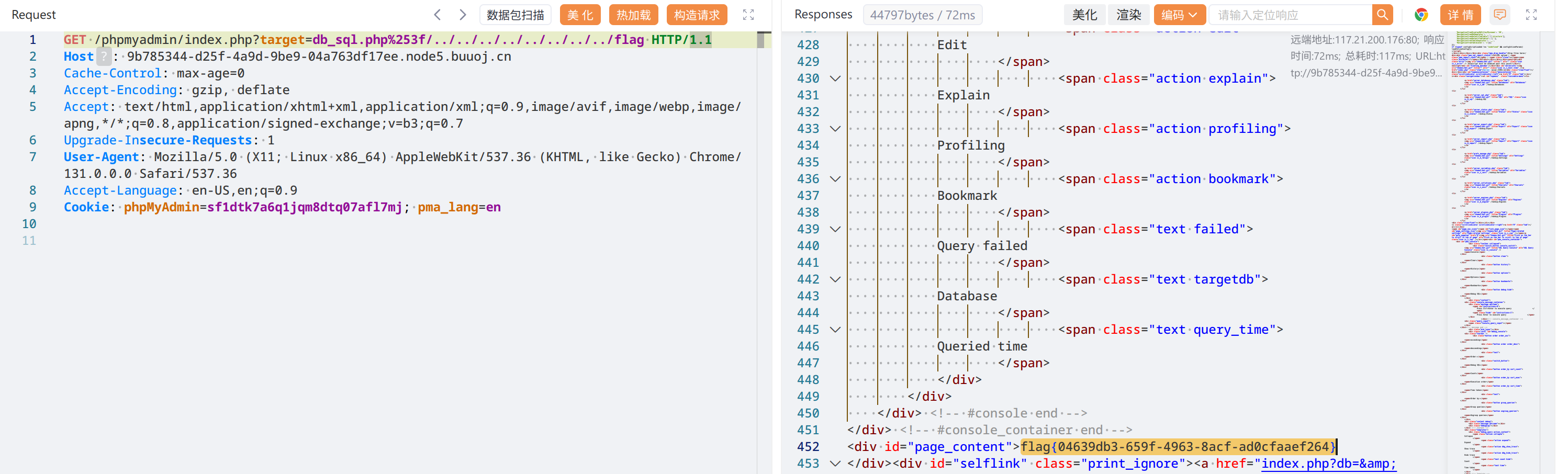Viewport: 1568px width, 474px height.
Task: Click the Host value buuoj.cn hostname
Action: click(319, 57)
